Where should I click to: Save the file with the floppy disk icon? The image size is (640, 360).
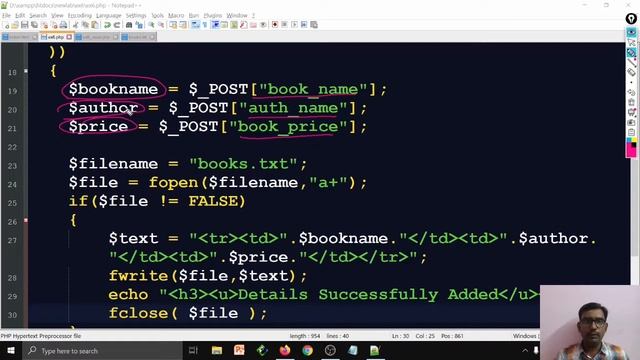coord(24,25)
